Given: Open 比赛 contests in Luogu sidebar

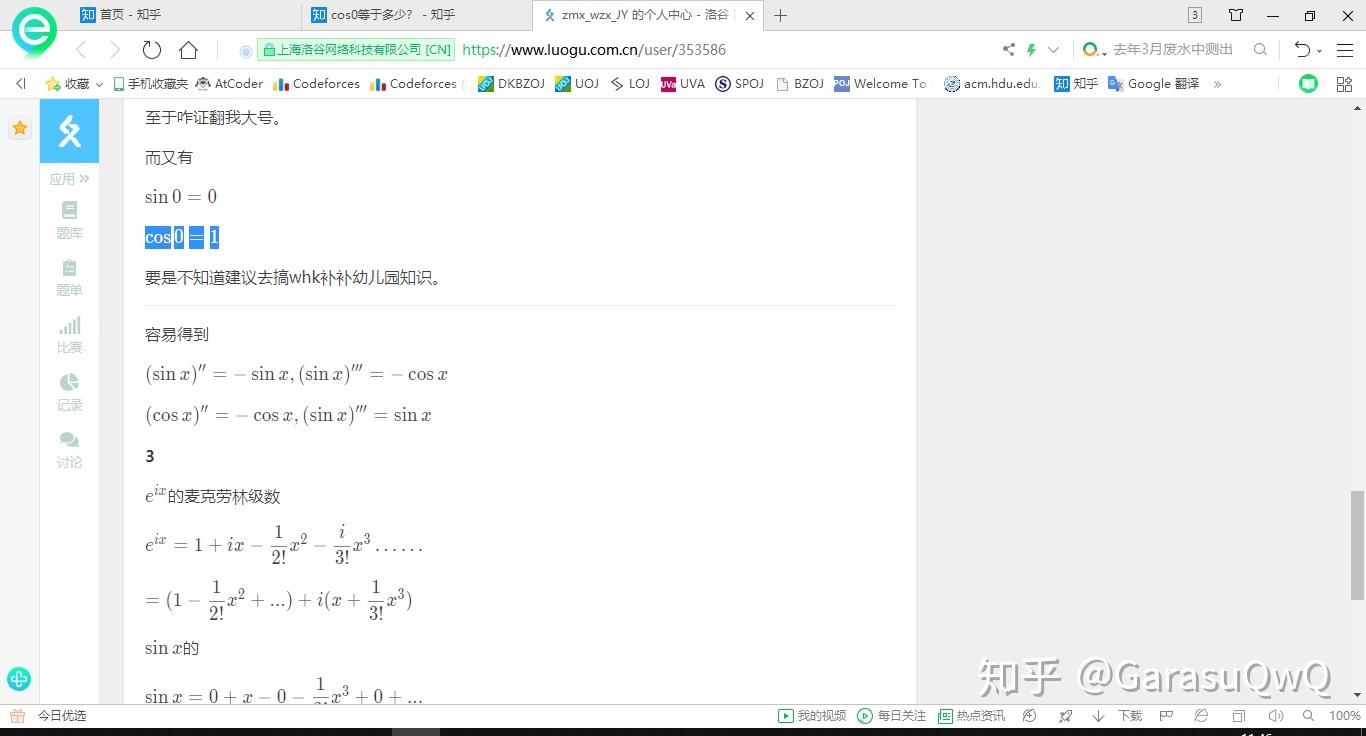Looking at the screenshot, I should pos(69,335).
